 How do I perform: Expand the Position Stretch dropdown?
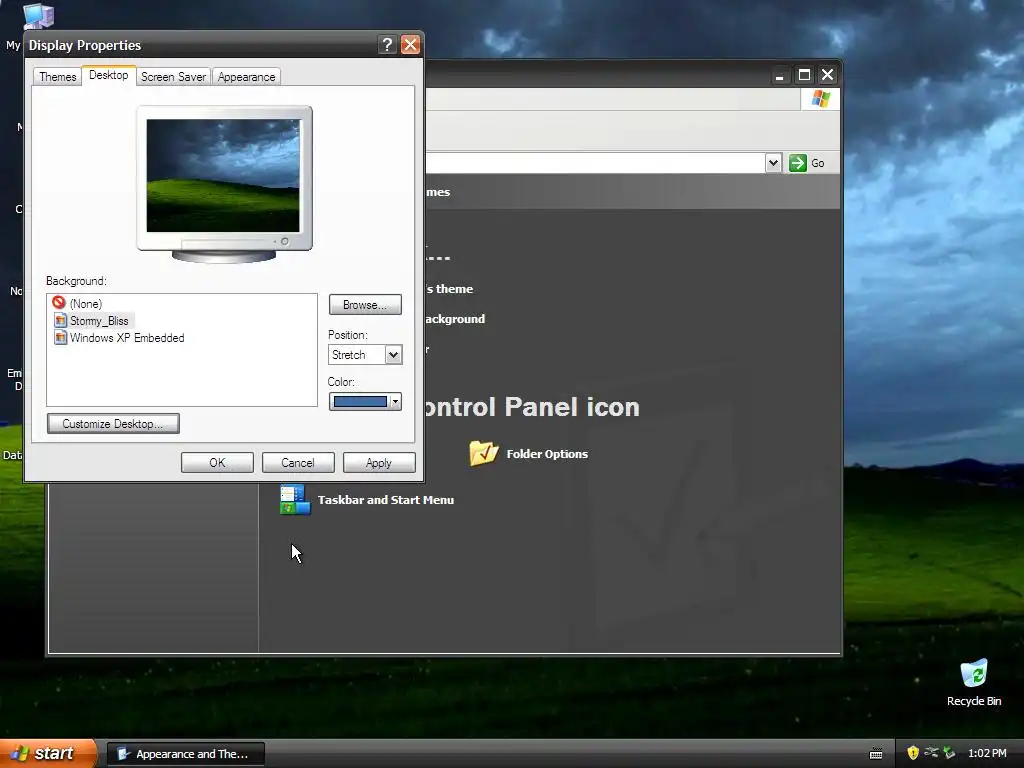(x=393, y=355)
